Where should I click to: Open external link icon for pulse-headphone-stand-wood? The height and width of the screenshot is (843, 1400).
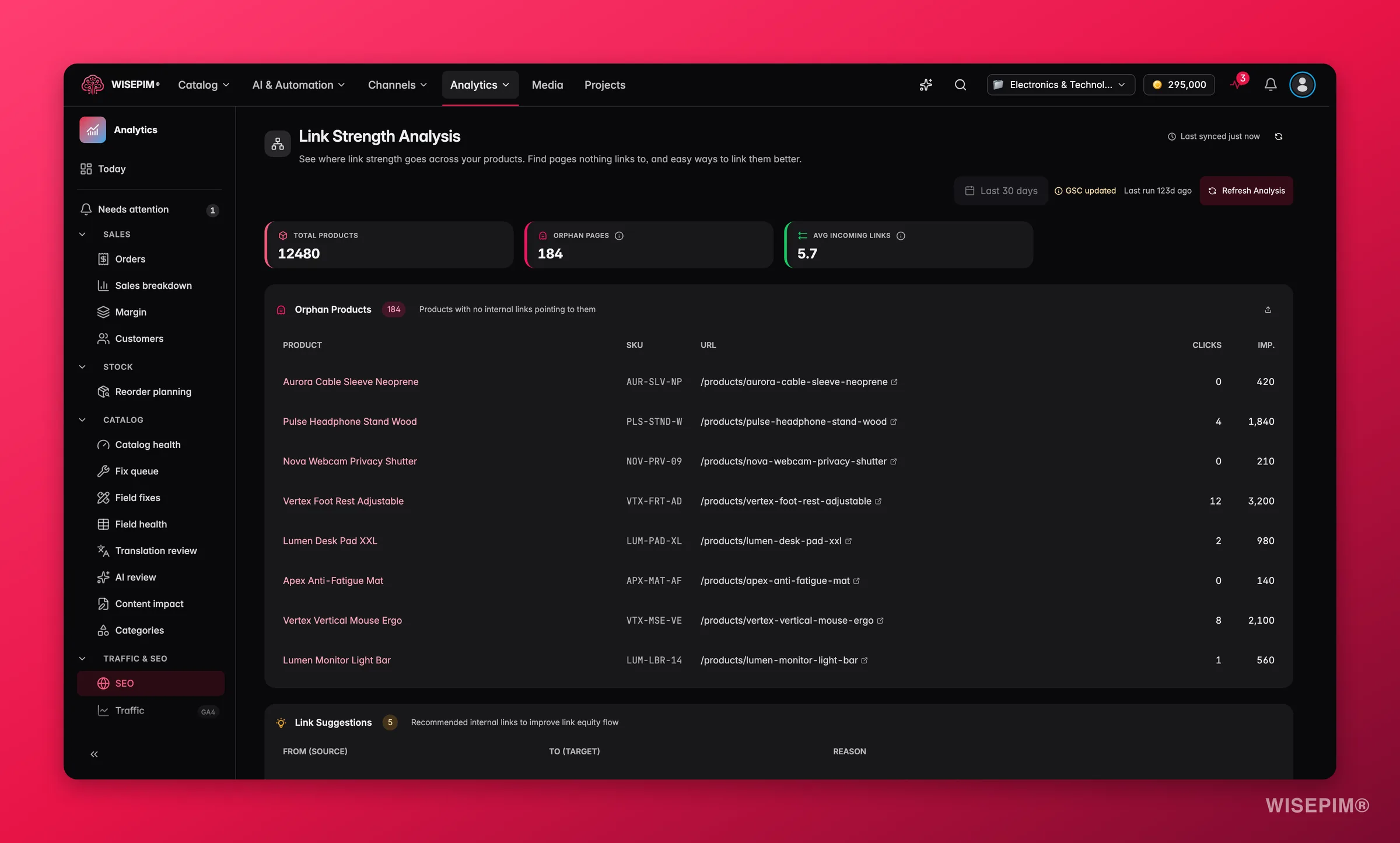click(x=893, y=422)
